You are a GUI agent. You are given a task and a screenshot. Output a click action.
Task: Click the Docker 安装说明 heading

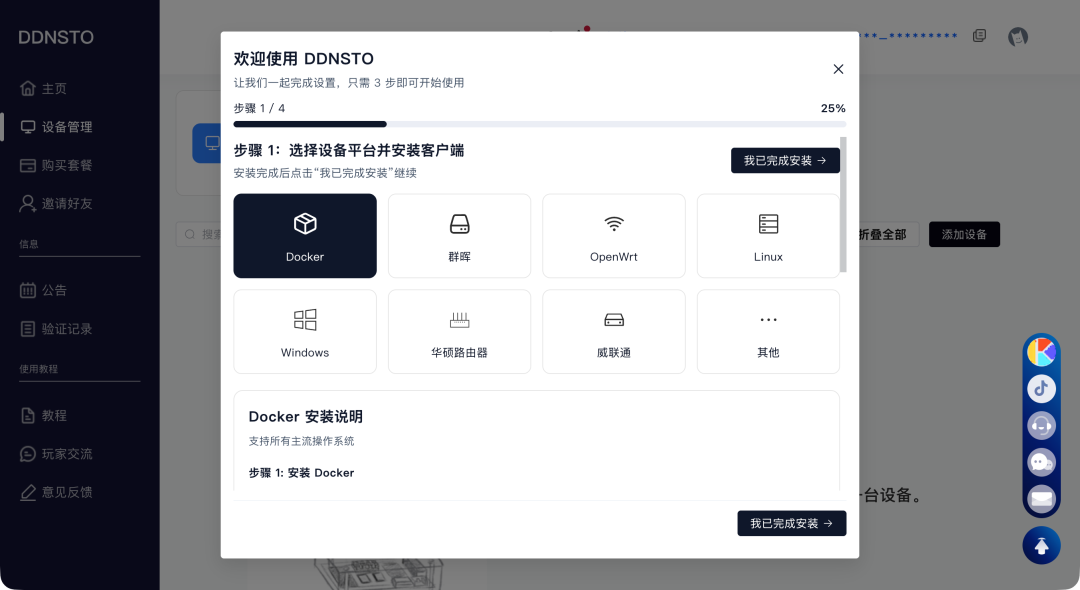click(306, 417)
